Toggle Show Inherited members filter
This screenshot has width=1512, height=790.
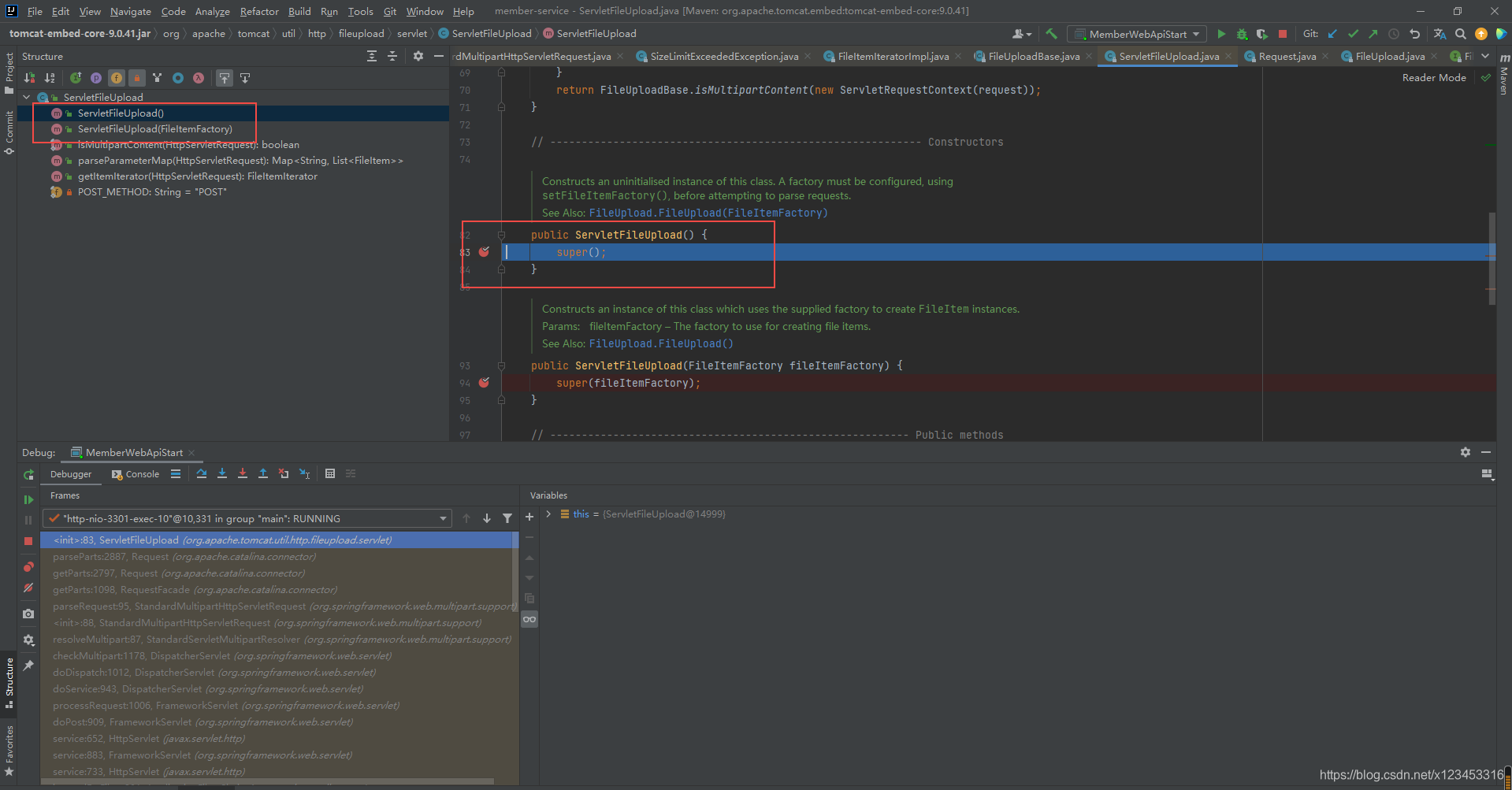click(158, 78)
